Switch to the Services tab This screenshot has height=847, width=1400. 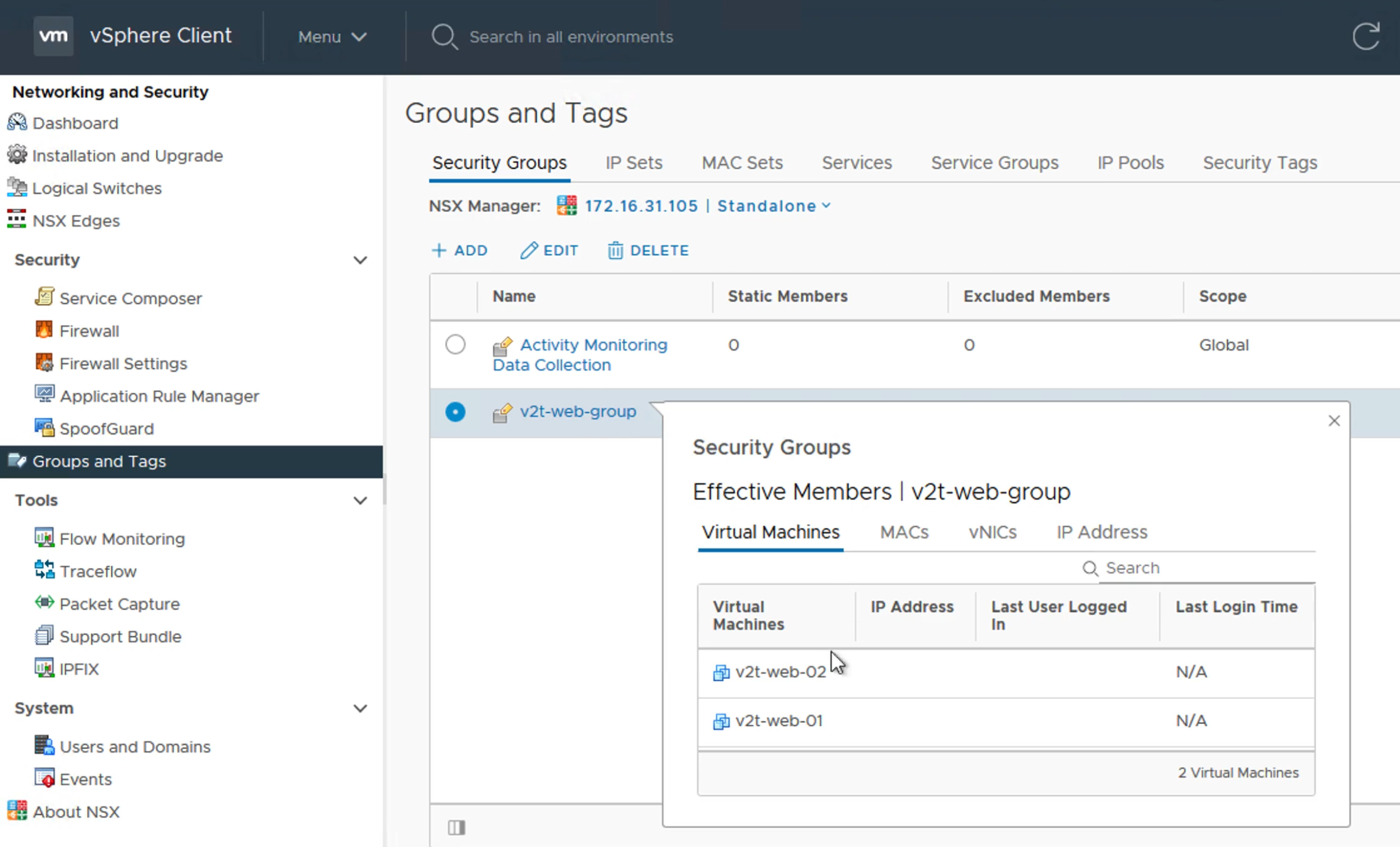[x=857, y=163]
